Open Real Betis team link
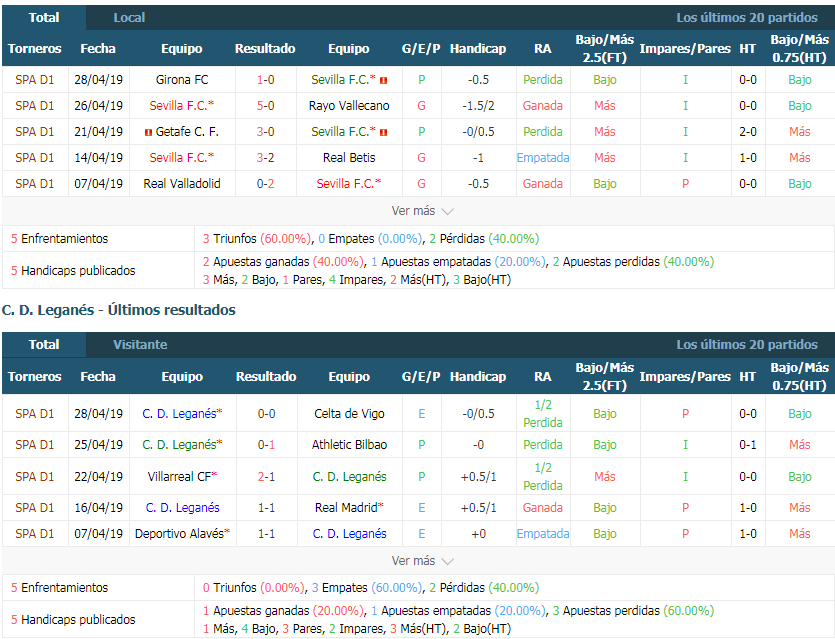 pos(349,158)
